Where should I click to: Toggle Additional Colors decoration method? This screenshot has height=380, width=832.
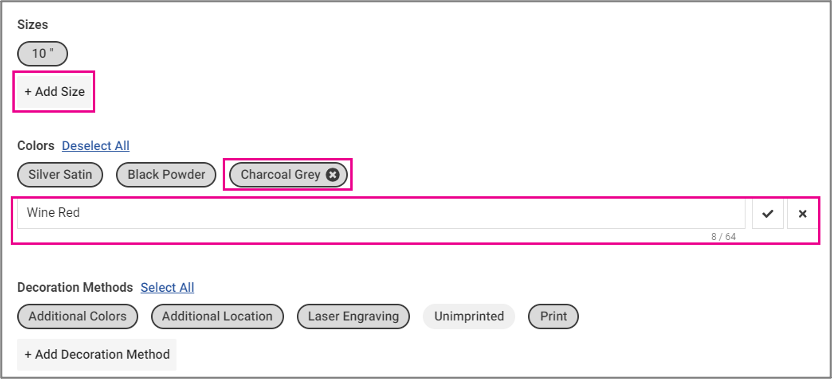click(x=77, y=316)
